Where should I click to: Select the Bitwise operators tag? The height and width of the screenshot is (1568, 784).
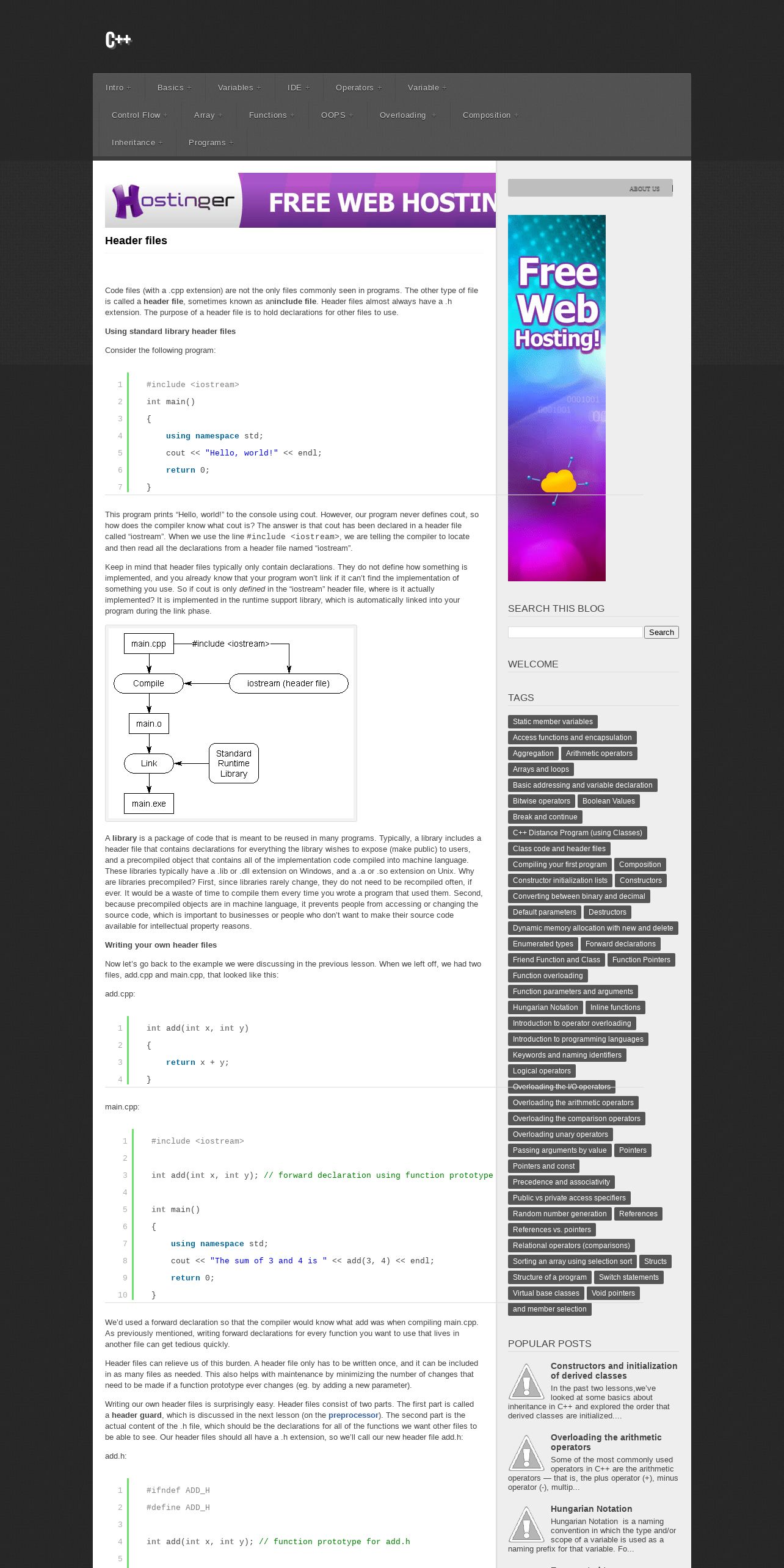click(542, 801)
